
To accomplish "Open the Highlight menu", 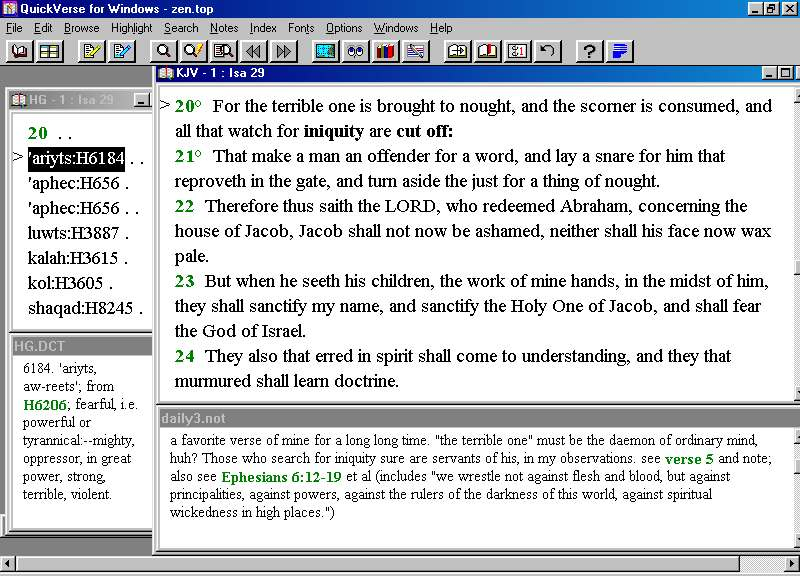I will tap(132, 28).
